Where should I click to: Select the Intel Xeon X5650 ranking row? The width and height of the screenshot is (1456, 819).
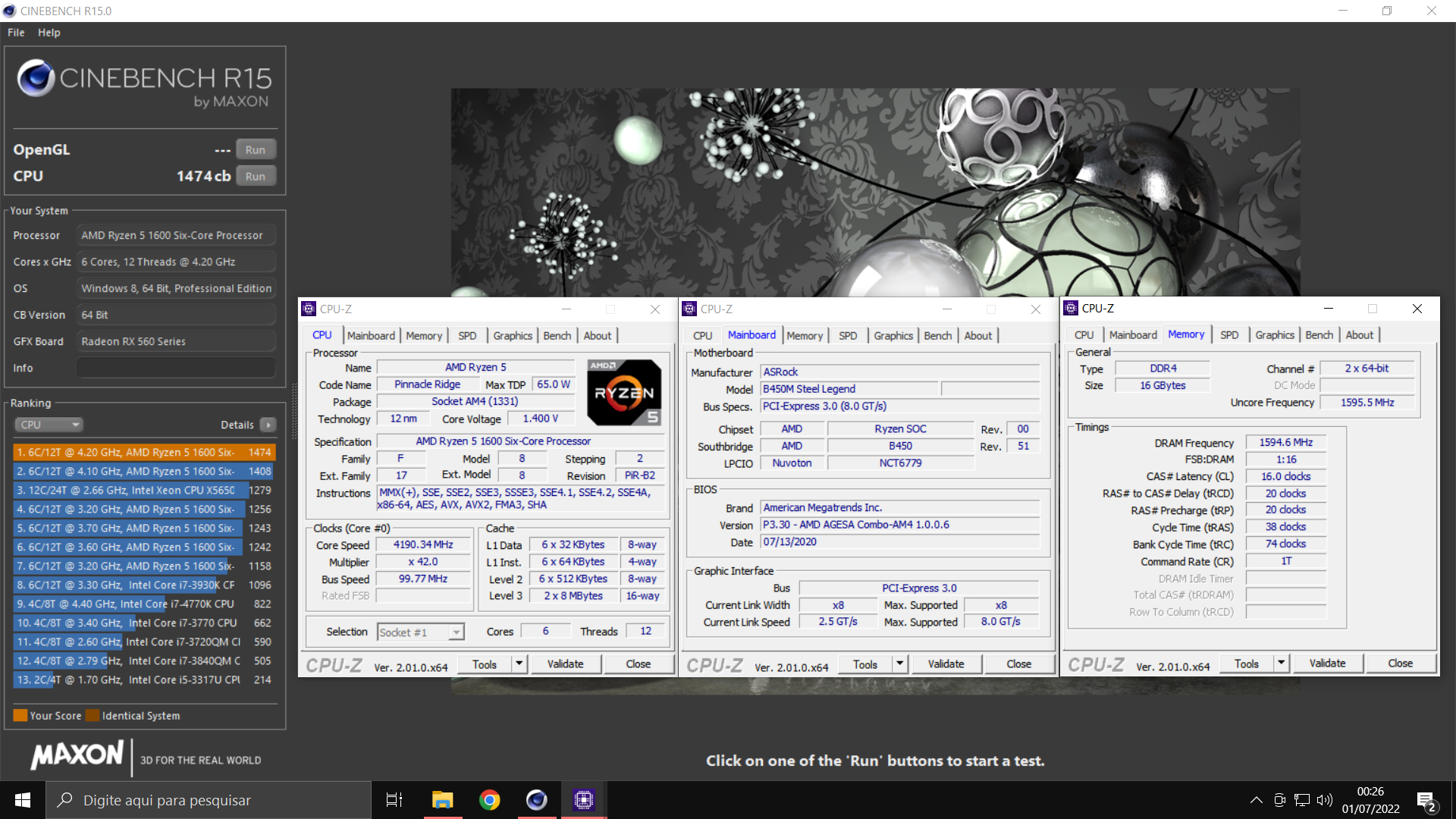144,490
